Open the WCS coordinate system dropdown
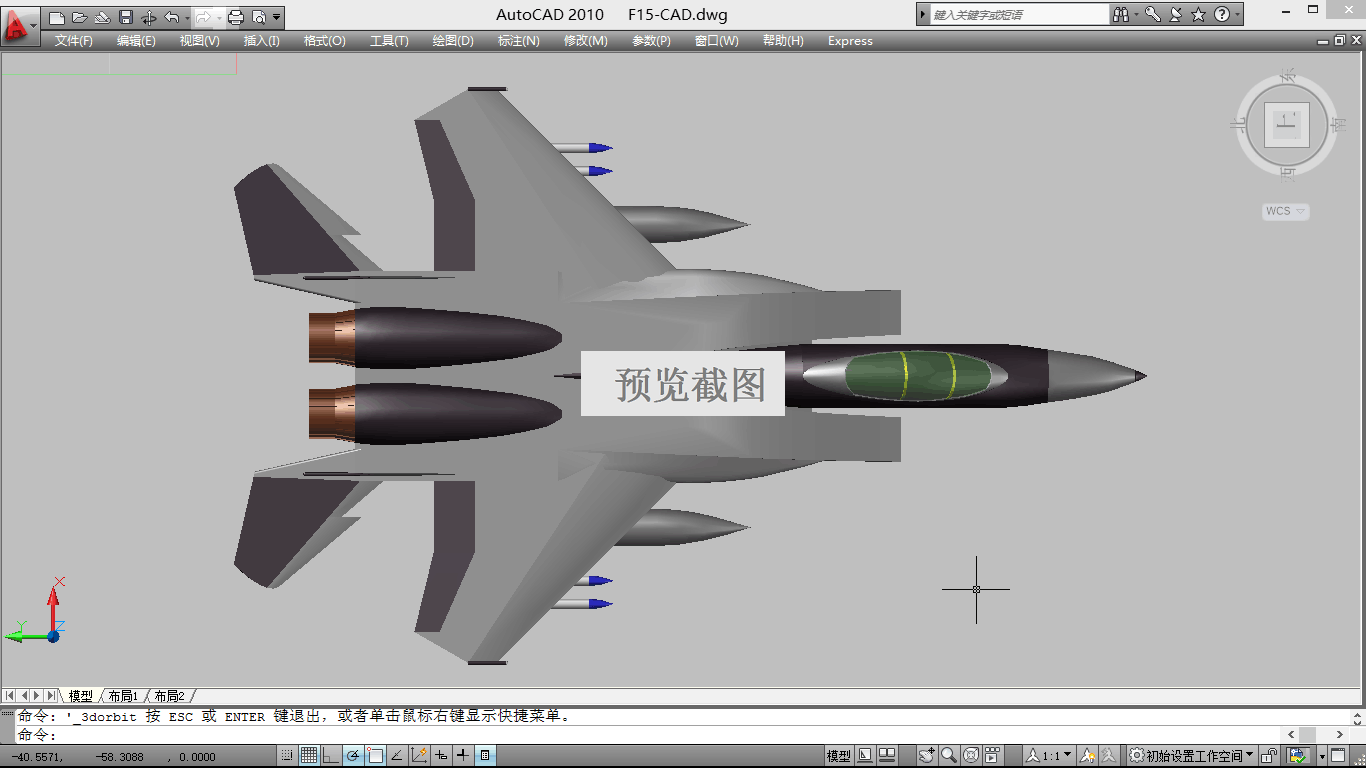Viewport: 1366px width, 768px height. pyautogui.click(x=1285, y=211)
